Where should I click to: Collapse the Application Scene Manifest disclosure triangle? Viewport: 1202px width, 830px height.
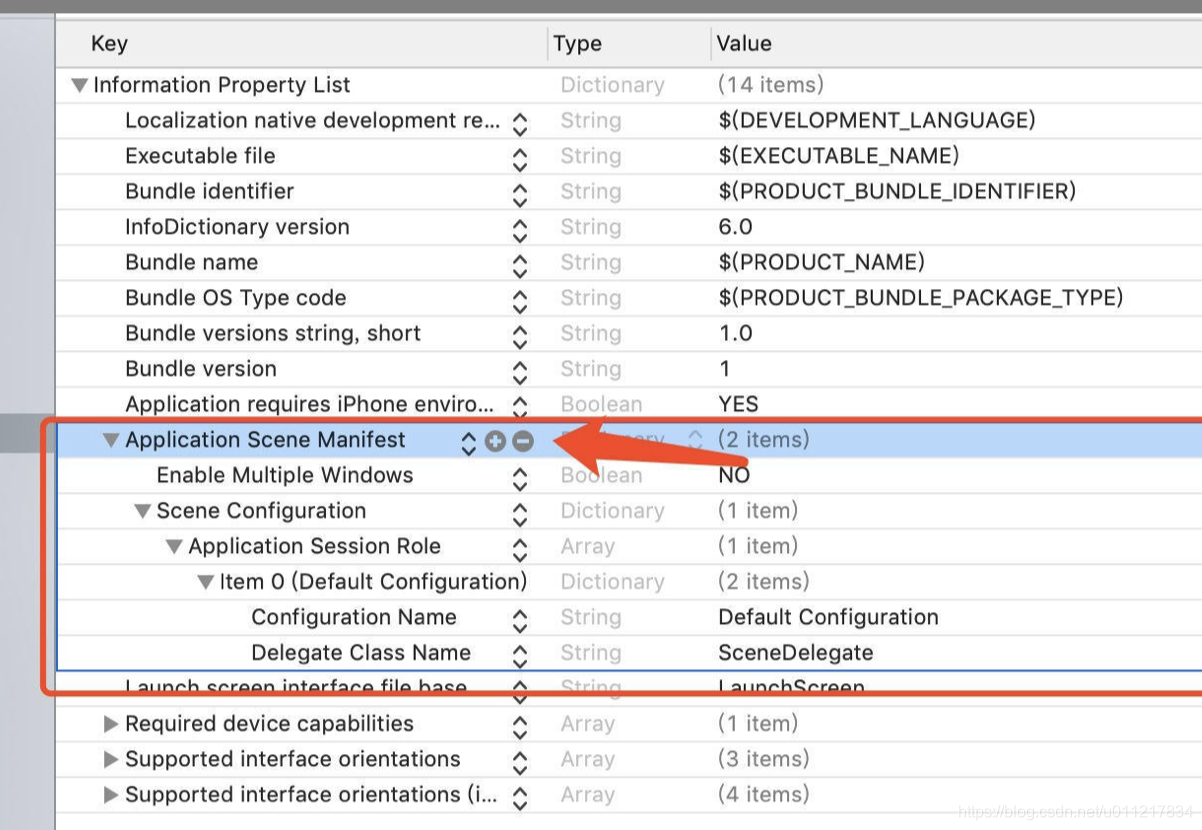(112, 440)
